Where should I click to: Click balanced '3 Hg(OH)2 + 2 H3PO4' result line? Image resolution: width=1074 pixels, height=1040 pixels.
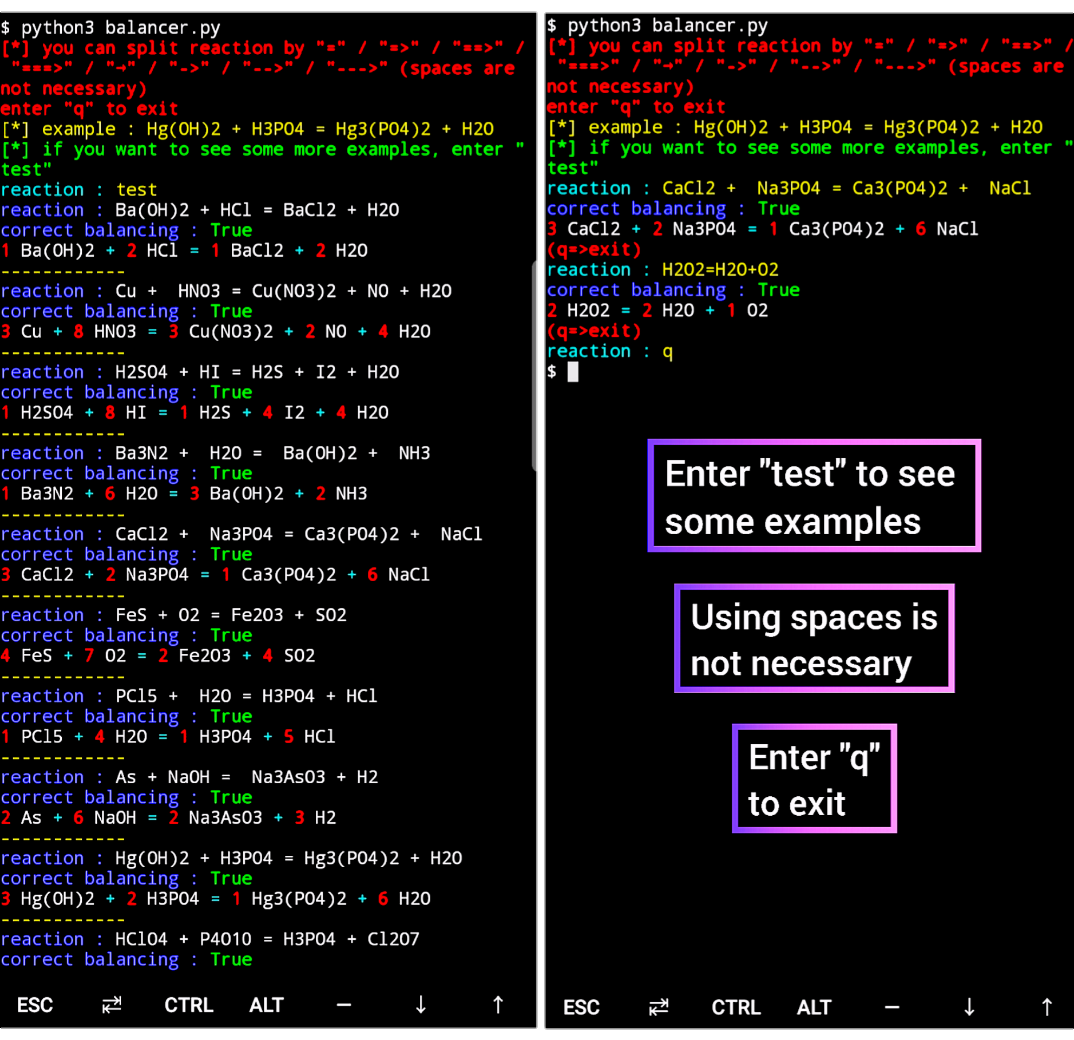pyautogui.click(x=216, y=898)
